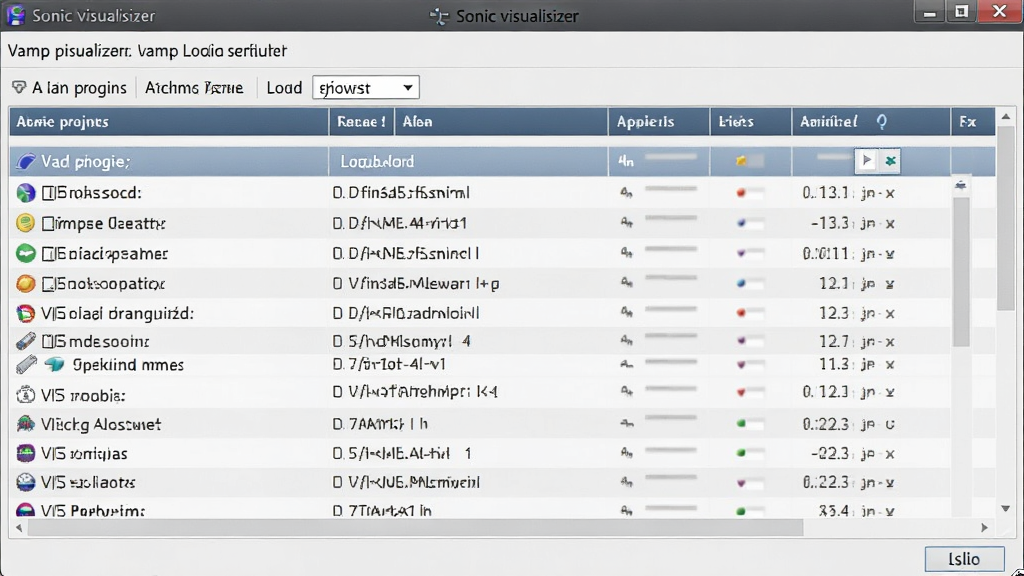Viewport: 1024px width, 576px height.
Task: Toggle the yellow status switch in 'Vad phogie;' row
Action: coord(750,161)
